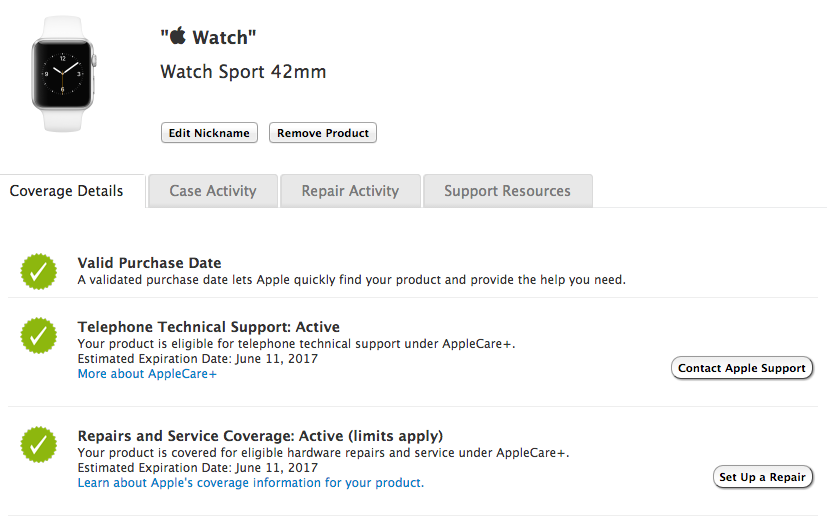Click the Telephone Technical Support green checkmark icon
This screenshot has width=831, height=523.
click(39, 335)
